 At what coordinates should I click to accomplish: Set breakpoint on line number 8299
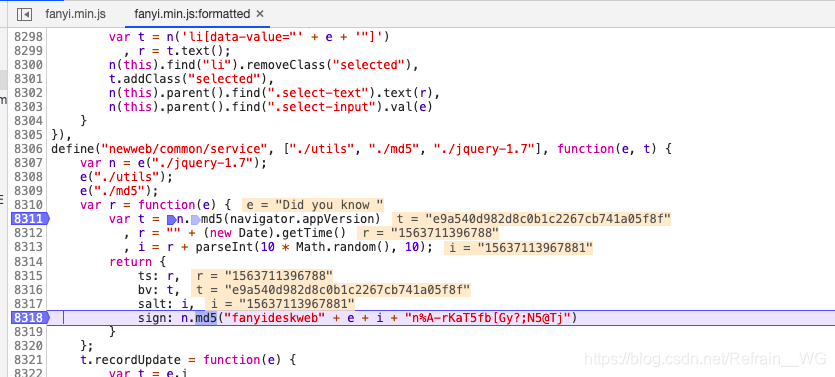click(29, 51)
